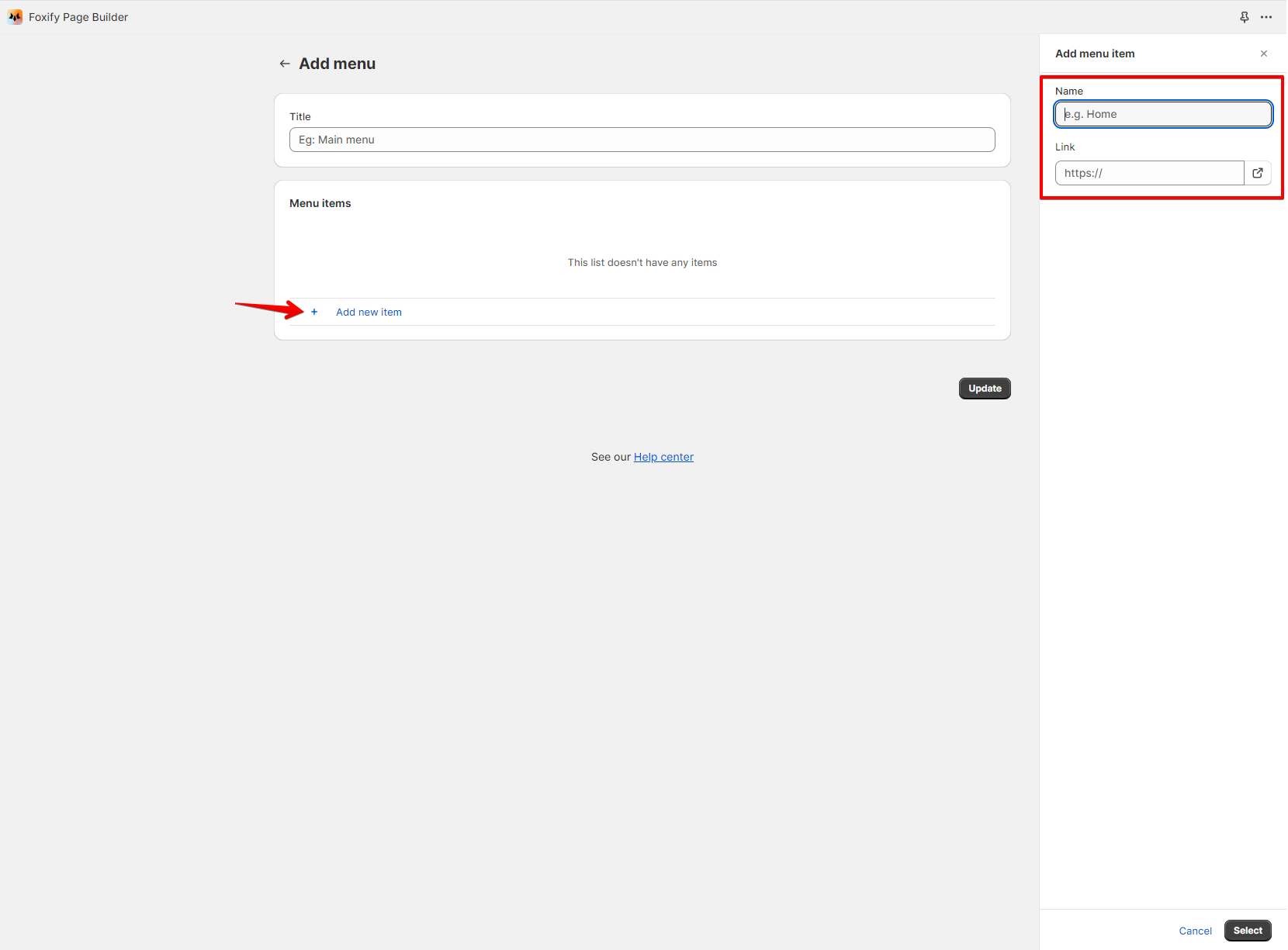Focus the Title input field
This screenshot has width=1288, height=950.
[642, 140]
